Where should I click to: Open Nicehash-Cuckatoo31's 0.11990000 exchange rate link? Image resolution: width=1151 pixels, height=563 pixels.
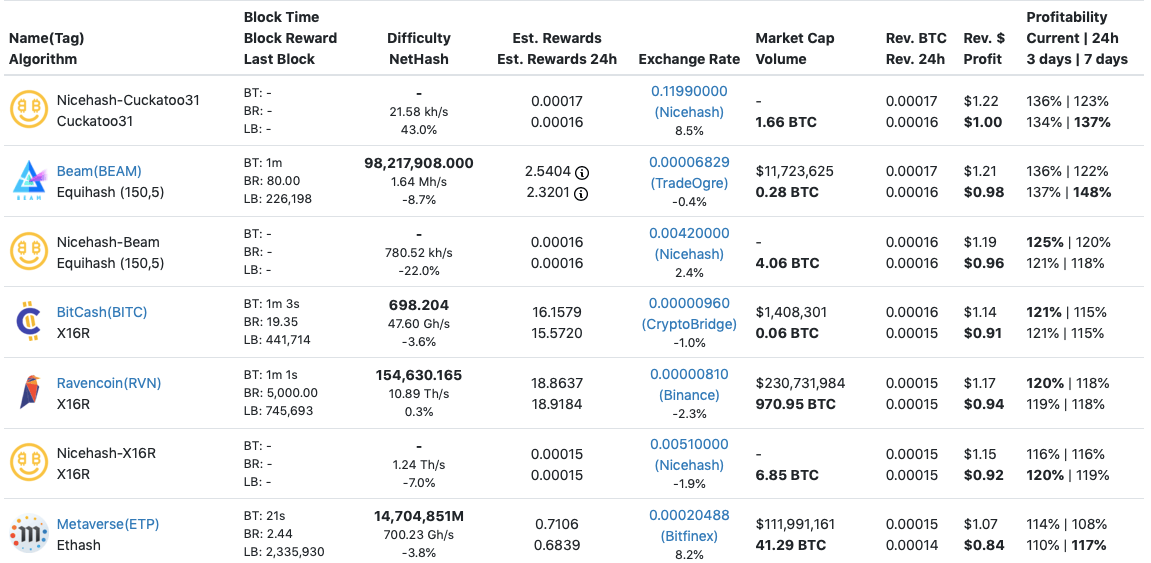tap(689, 91)
